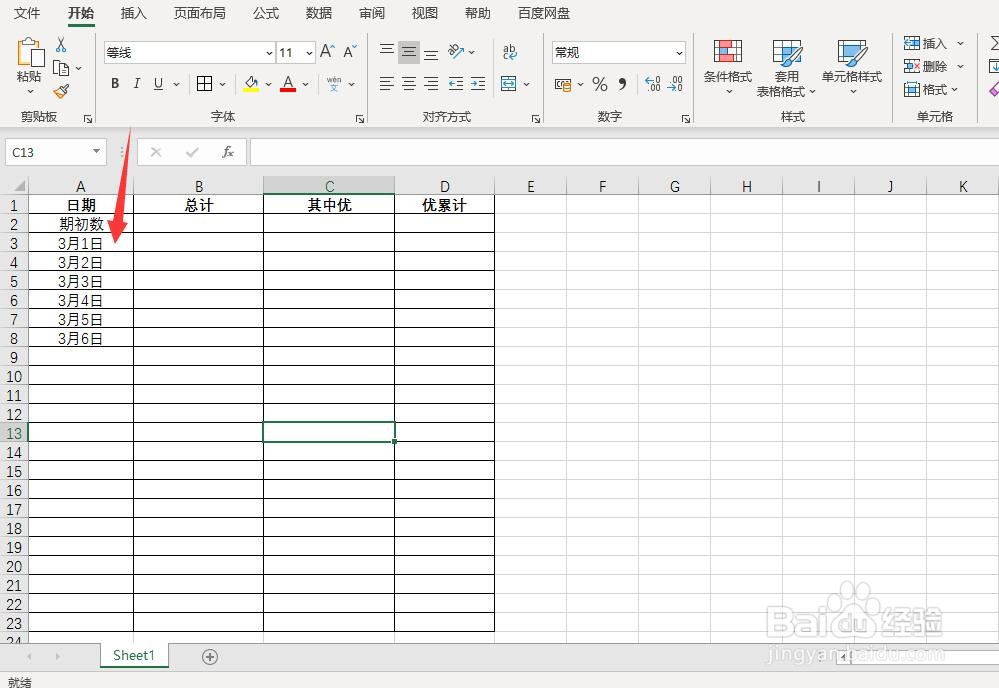Expand the Name Box dropdown arrow
The height and width of the screenshot is (688, 999).
point(96,152)
